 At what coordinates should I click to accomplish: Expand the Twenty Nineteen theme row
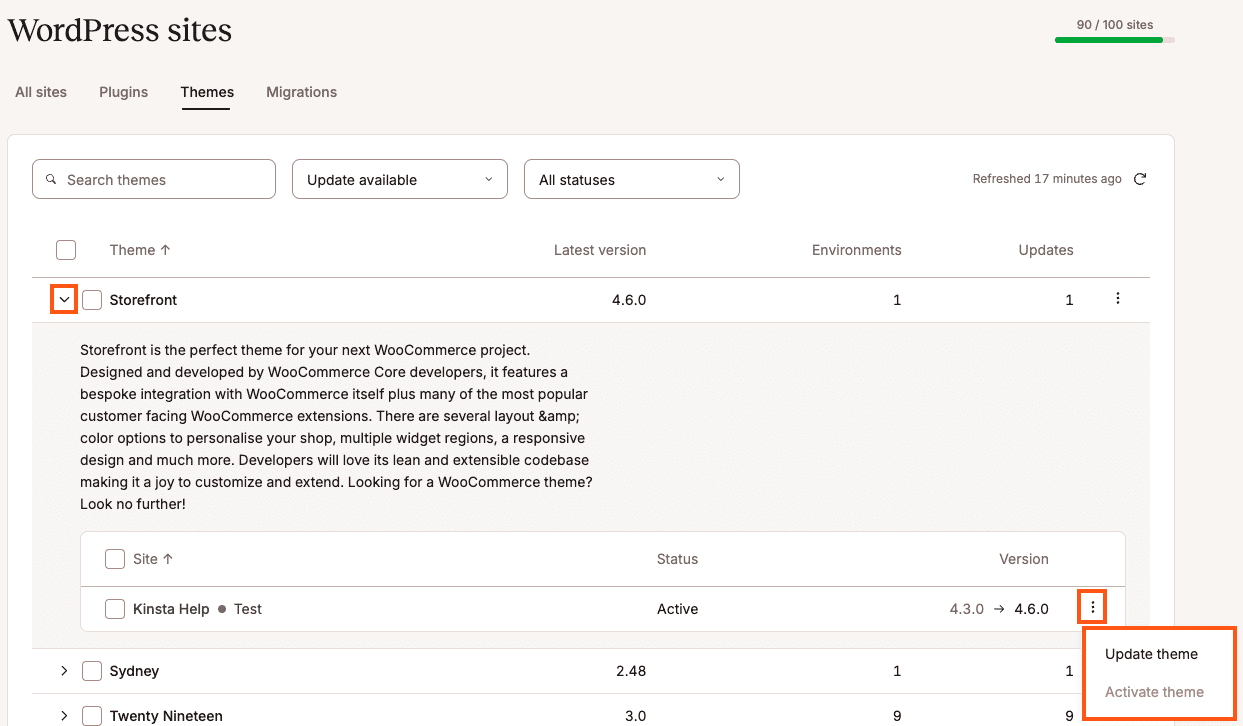64,716
